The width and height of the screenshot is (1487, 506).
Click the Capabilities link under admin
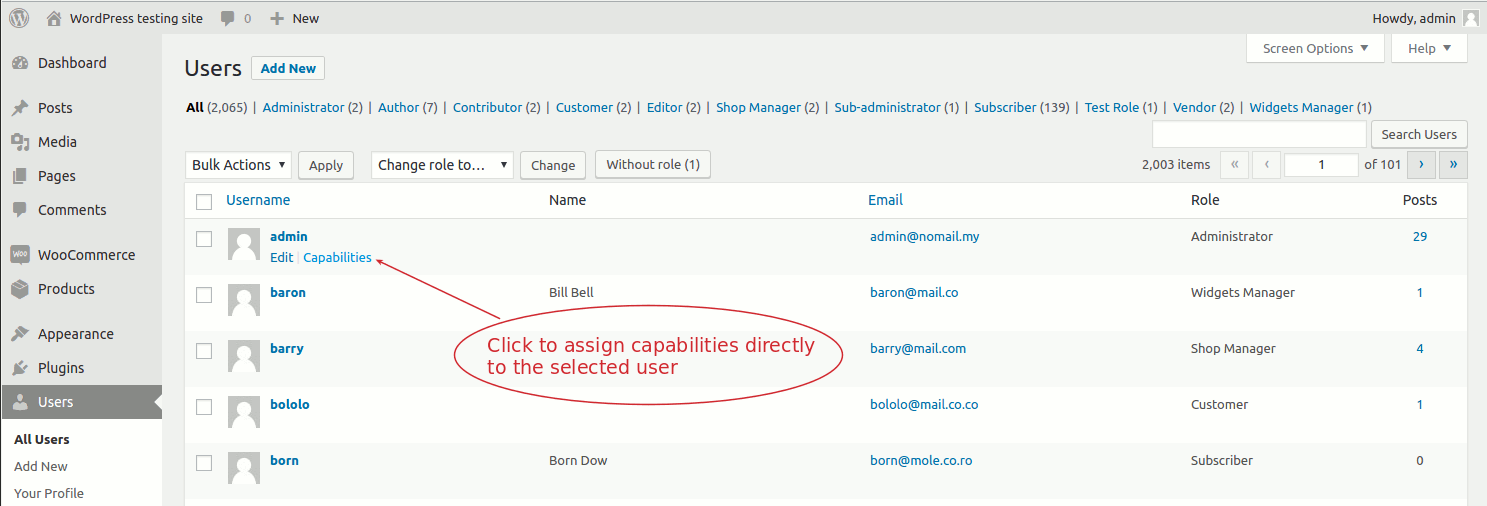[337, 257]
